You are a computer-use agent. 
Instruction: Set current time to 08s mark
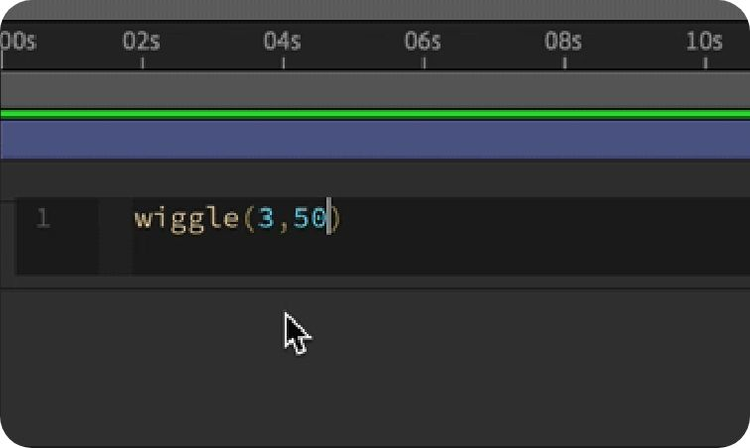pyautogui.click(x=563, y=42)
